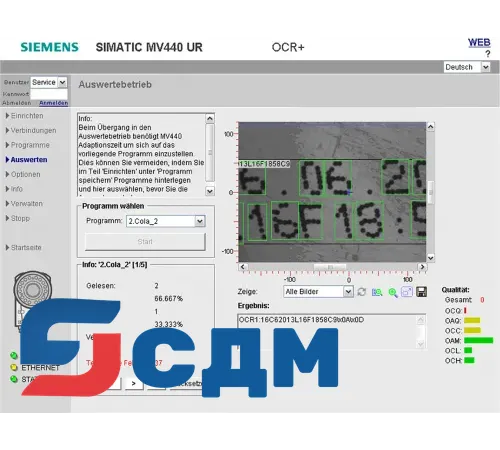Click the image view scroll-down arrow
The height and width of the screenshot is (450, 500).
click(430, 258)
